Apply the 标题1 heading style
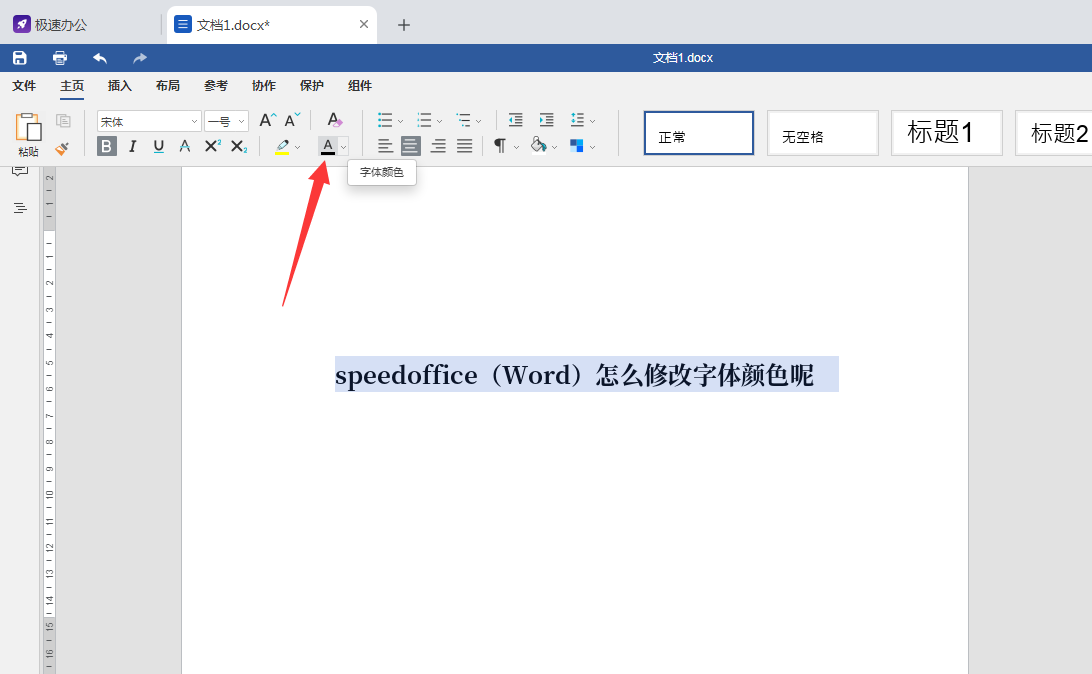The width and height of the screenshot is (1092, 674). 946,133
